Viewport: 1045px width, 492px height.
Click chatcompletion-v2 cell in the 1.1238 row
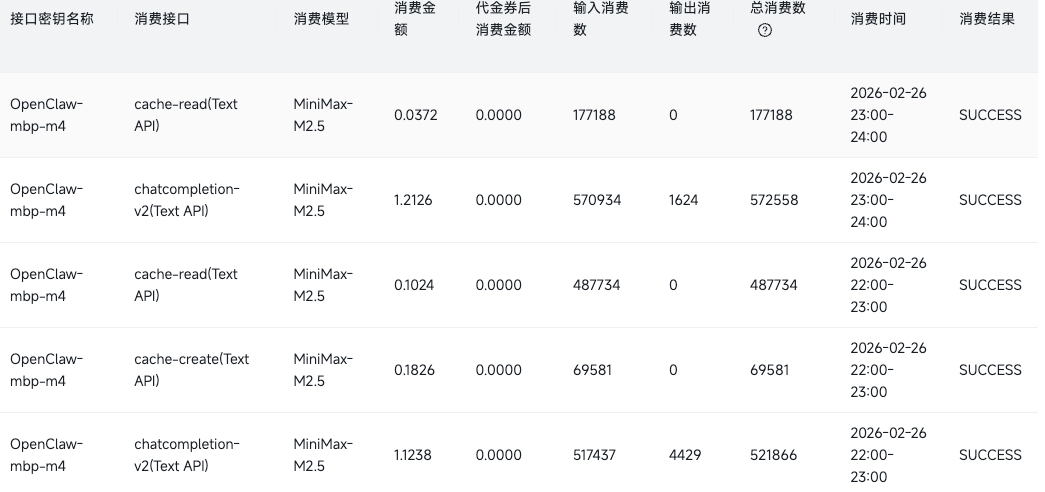tap(187, 455)
